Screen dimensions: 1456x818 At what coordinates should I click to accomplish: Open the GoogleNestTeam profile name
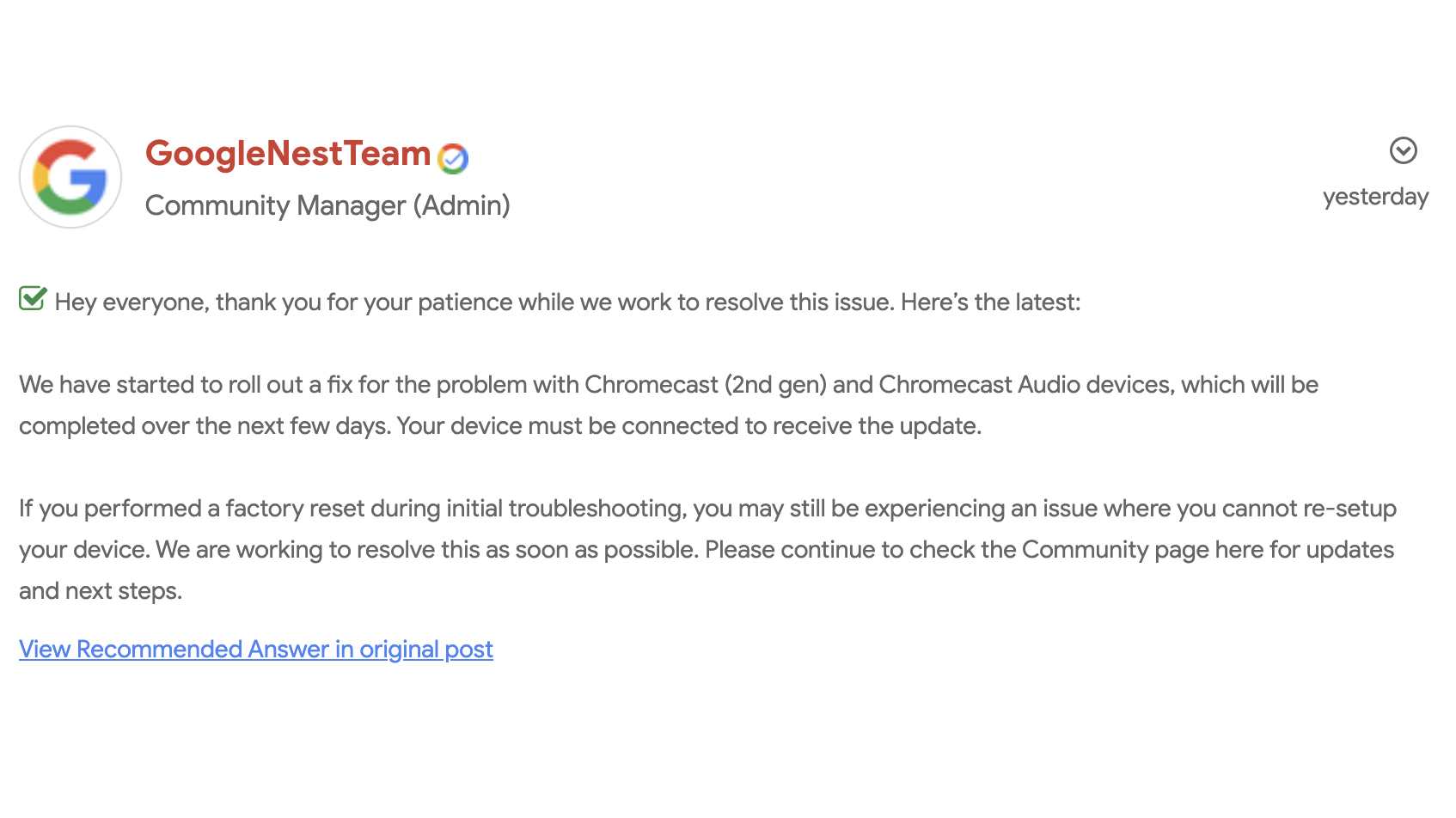pyautogui.click(x=288, y=154)
